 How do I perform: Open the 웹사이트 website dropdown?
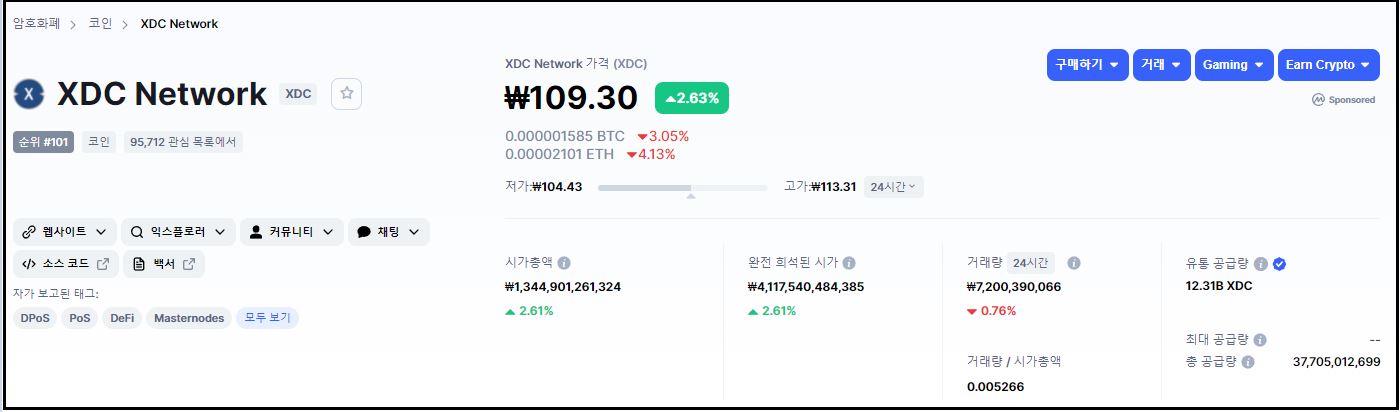pos(65,232)
